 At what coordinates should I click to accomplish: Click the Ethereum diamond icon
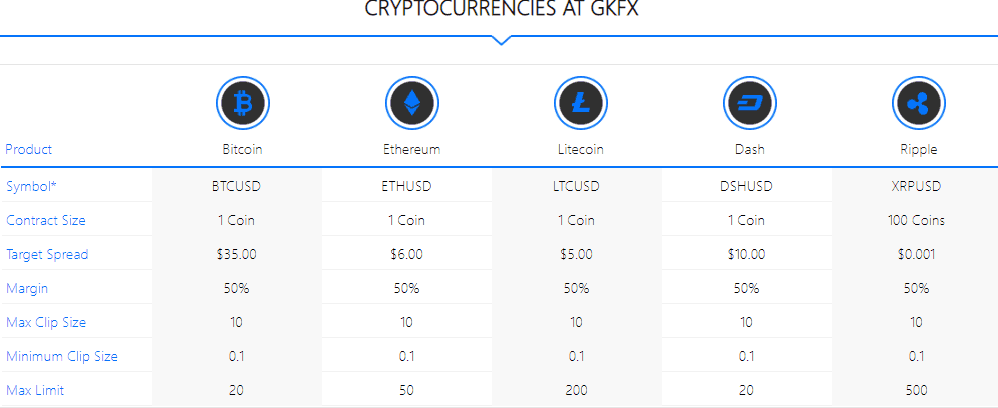pos(412,102)
